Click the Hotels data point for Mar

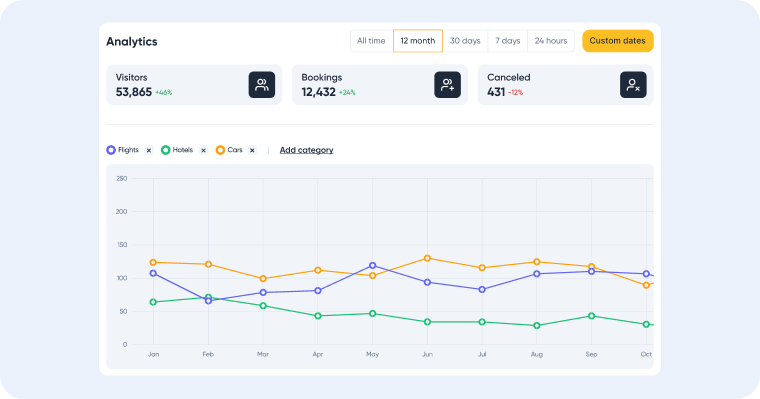click(263, 306)
